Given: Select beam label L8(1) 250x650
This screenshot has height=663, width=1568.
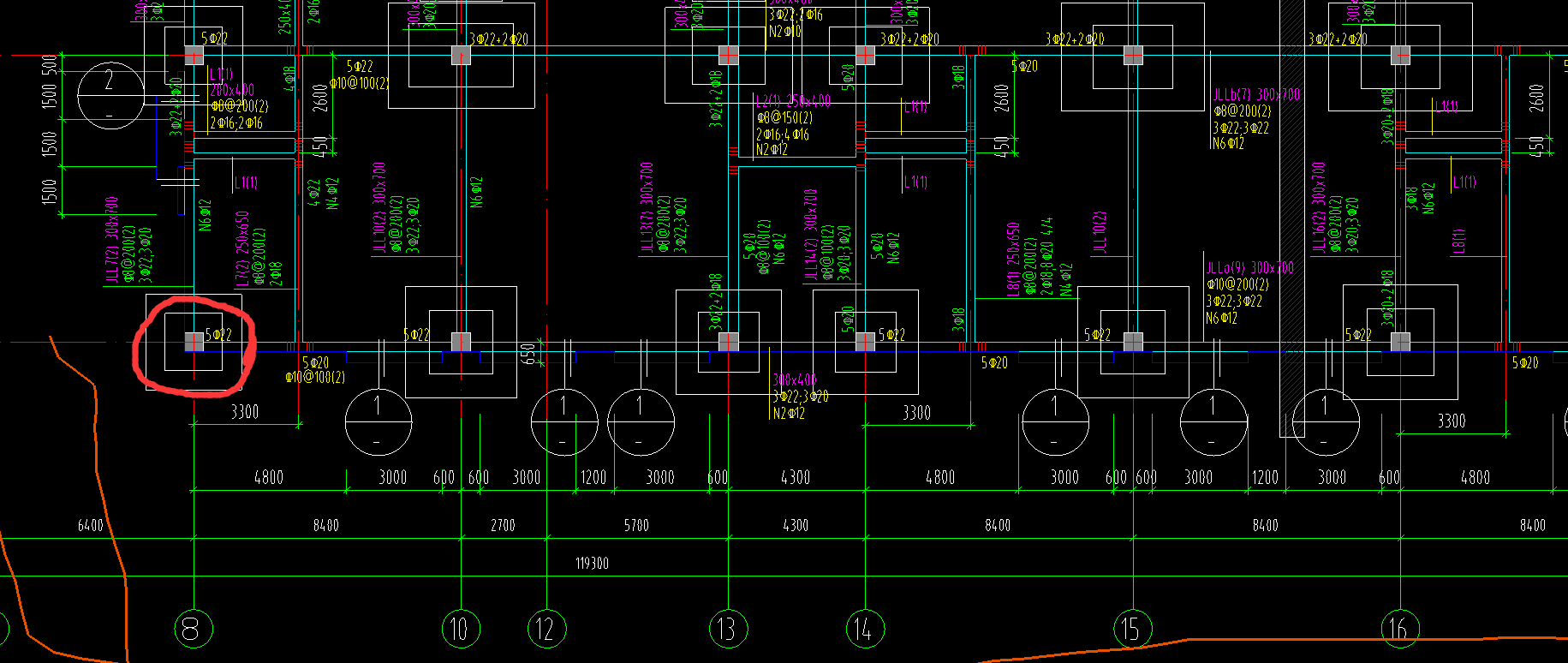Looking at the screenshot, I should pos(1013,260).
